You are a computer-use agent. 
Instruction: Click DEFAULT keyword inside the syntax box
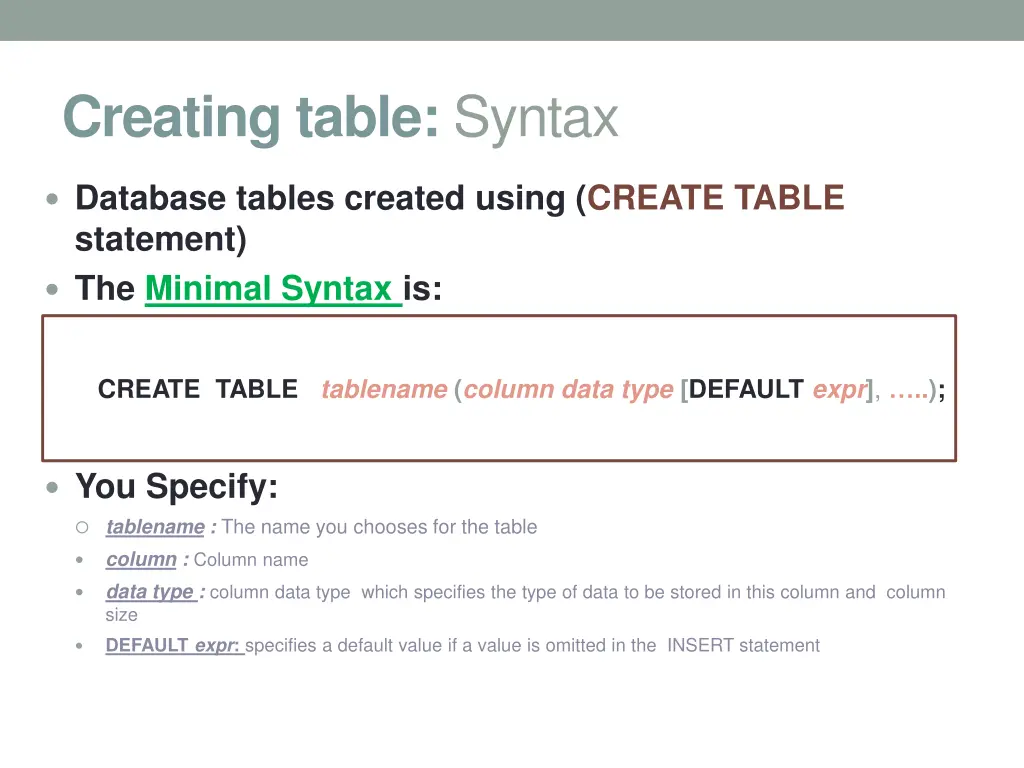coord(746,390)
